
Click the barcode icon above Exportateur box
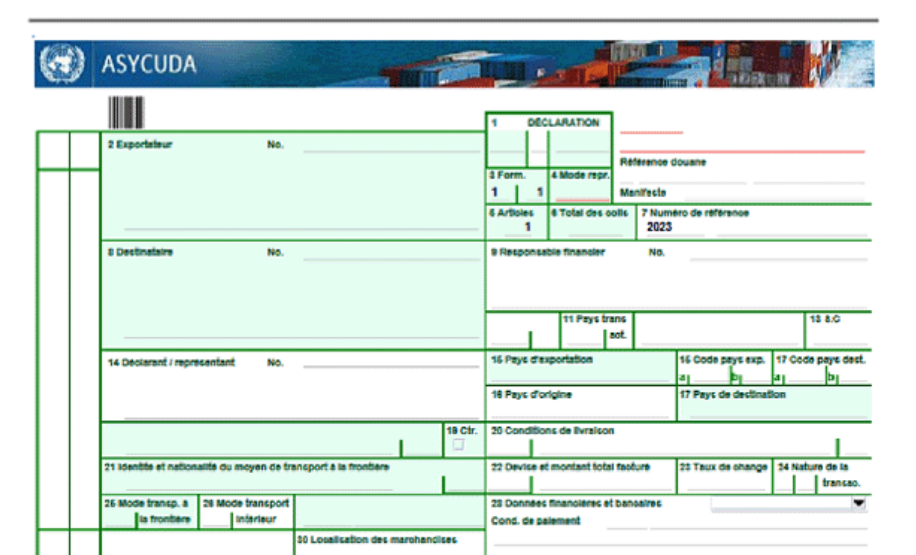coord(127,113)
